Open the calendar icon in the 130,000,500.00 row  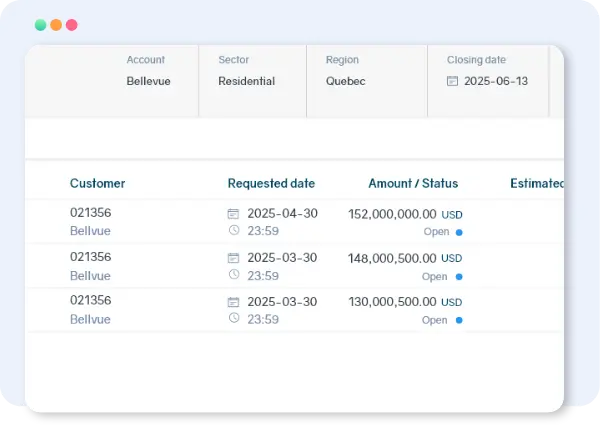233,302
